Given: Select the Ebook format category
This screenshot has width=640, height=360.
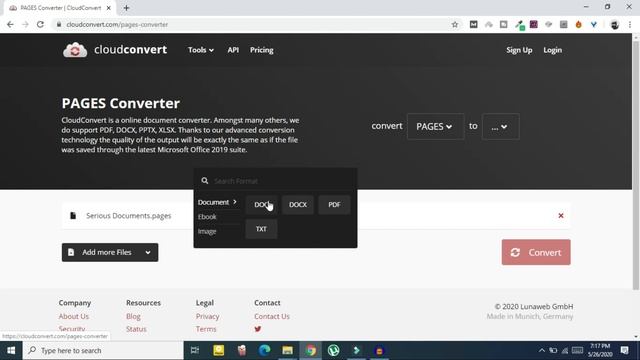Looking at the screenshot, I should click(207, 217).
